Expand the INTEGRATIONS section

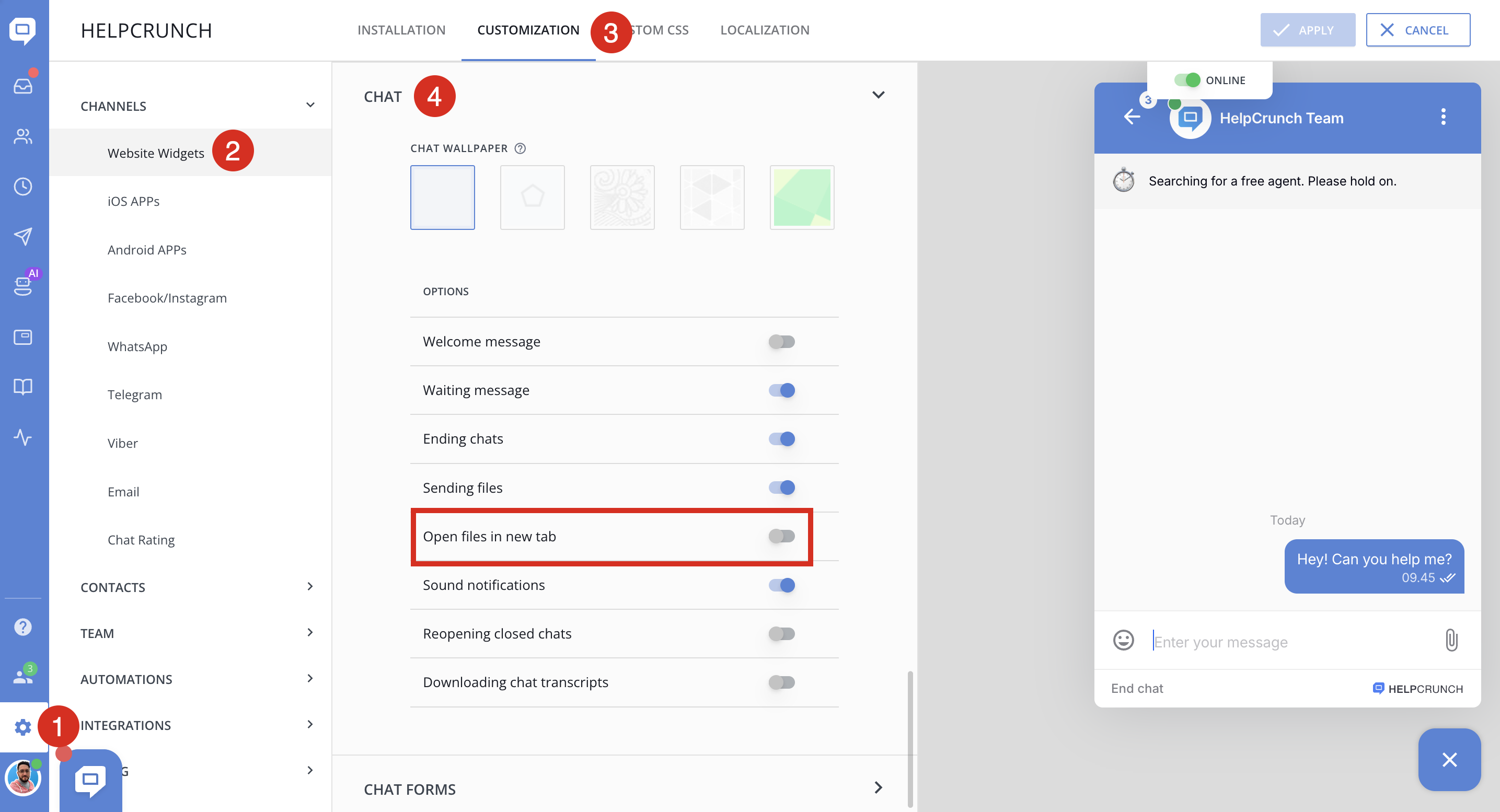click(x=310, y=724)
